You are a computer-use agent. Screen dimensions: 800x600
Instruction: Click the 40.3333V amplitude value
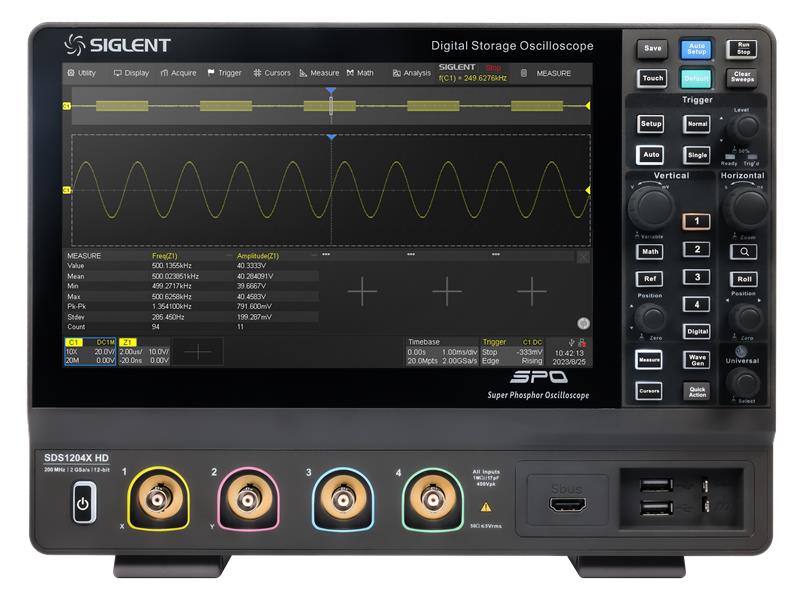(251, 266)
